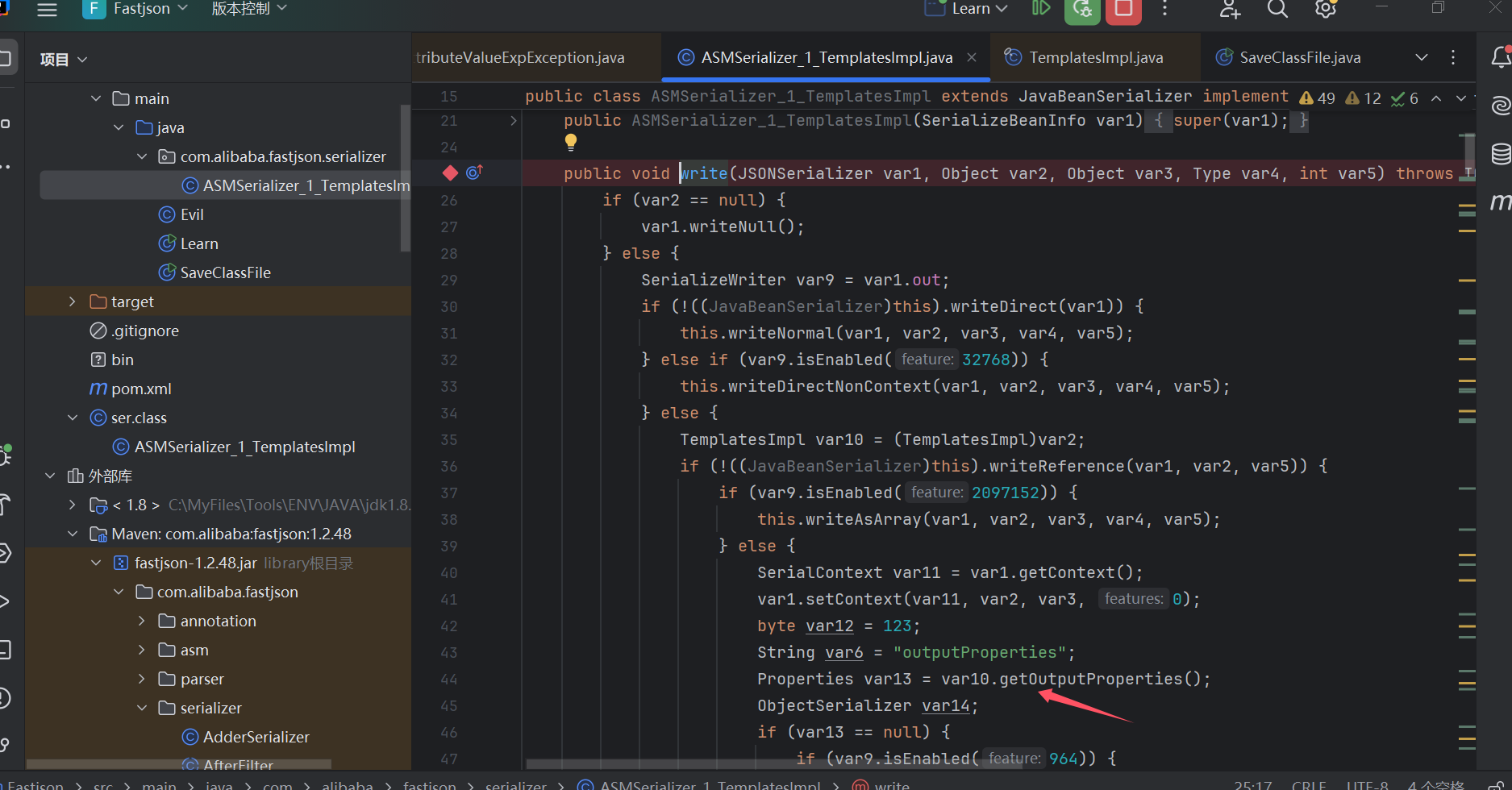Open the Maven tool window icon

tap(1501, 202)
